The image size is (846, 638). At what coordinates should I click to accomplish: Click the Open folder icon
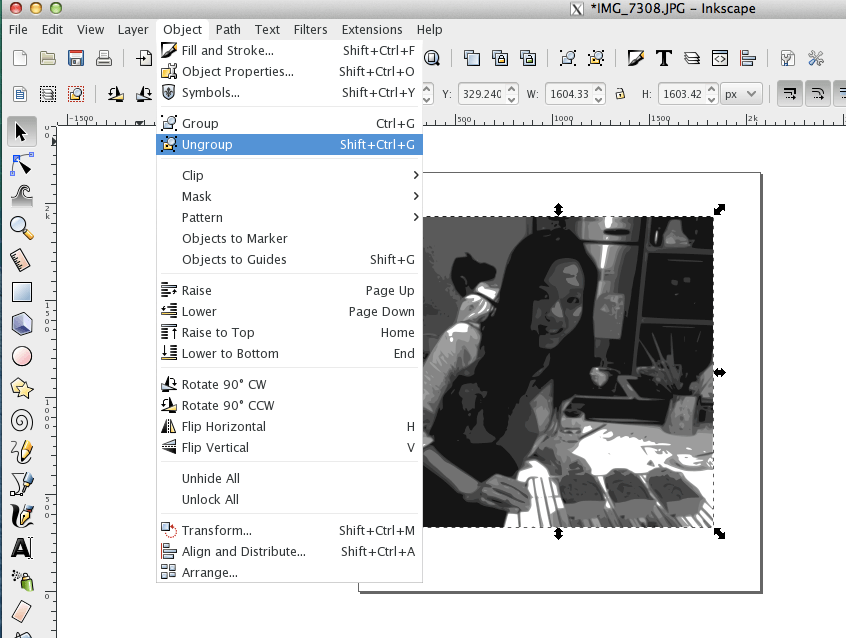(x=48, y=58)
